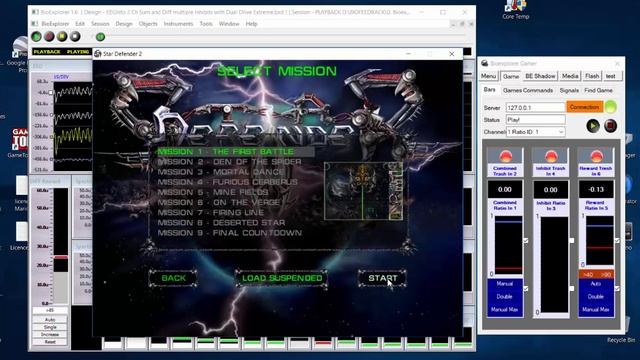Open the BioExplorer menu

[x=56, y=24]
